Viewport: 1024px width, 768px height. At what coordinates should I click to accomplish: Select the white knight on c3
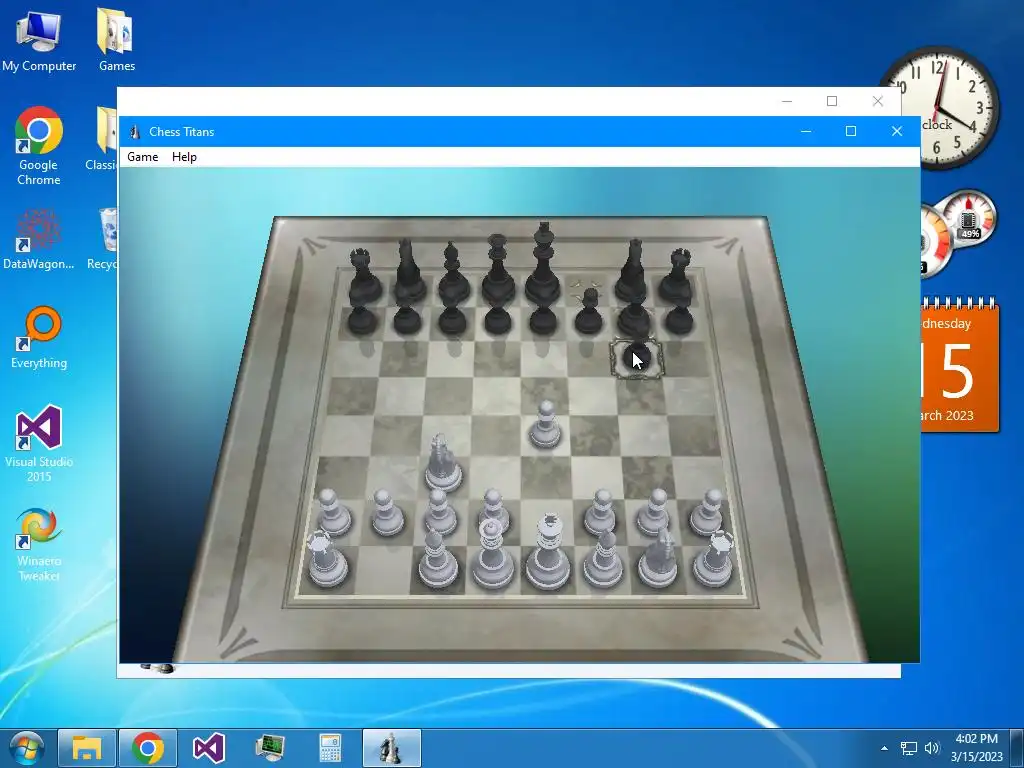pyautogui.click(x=443, y=463)
